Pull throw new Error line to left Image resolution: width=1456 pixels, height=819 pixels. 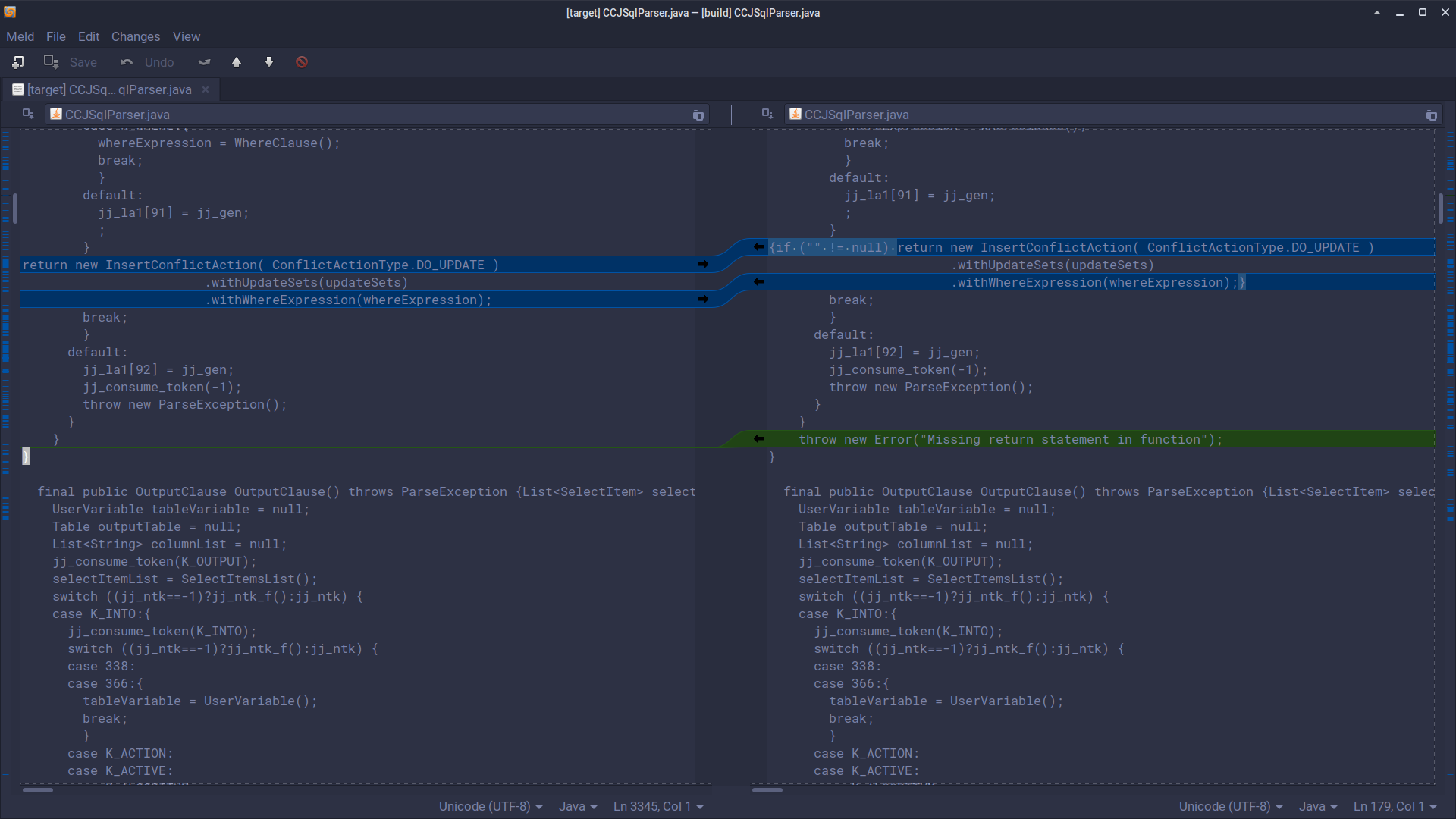758,439
